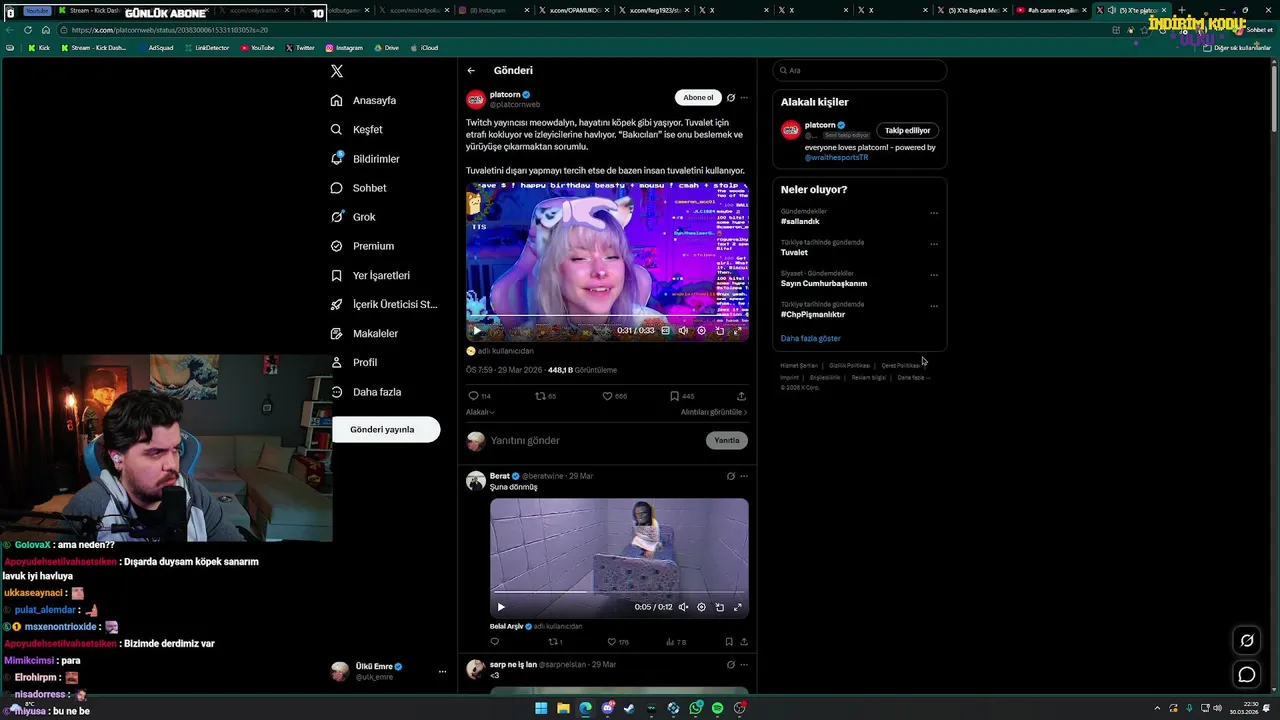Click the Ara search box
This screenshot has height=720, width=1280.
pyautogui.click(x=860, y=71)
